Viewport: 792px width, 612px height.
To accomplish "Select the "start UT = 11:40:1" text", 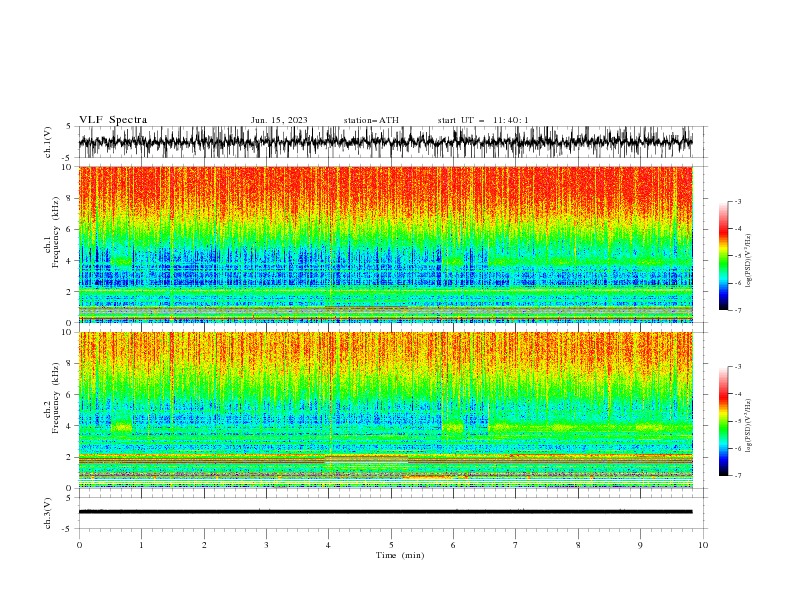I will pos(483,120).
